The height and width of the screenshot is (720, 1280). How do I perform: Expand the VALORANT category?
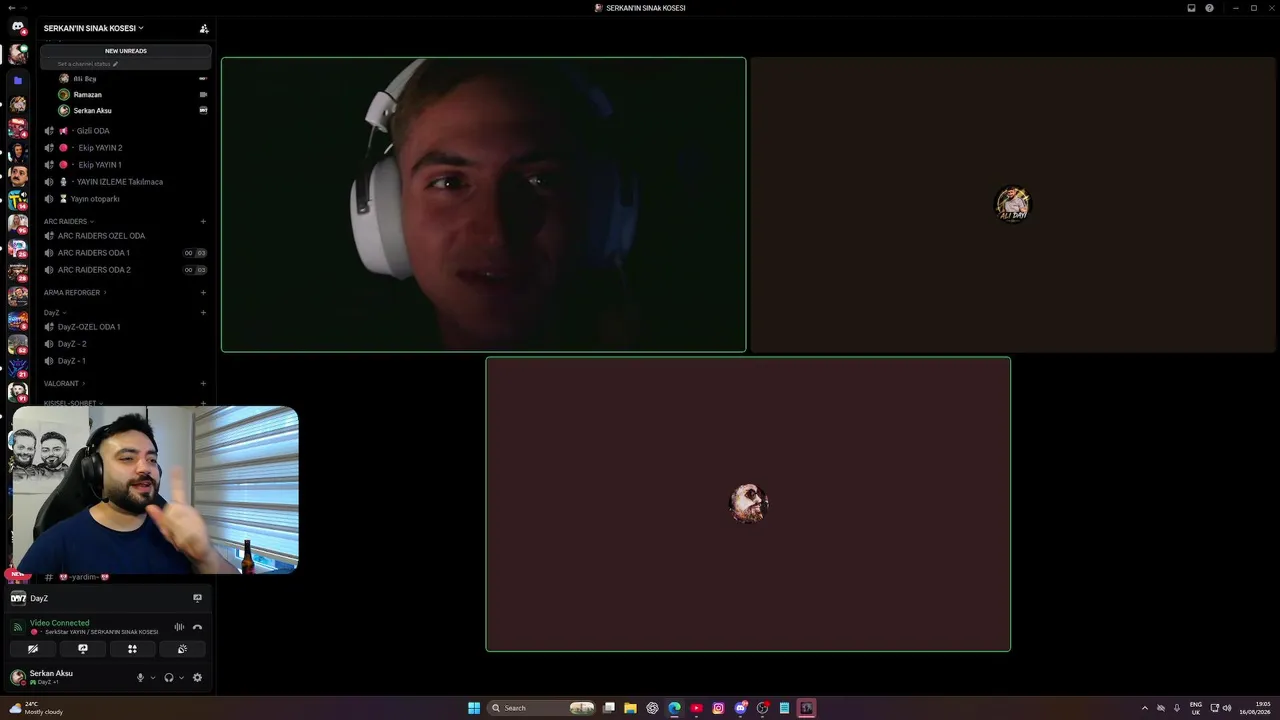tap(64, 384)
